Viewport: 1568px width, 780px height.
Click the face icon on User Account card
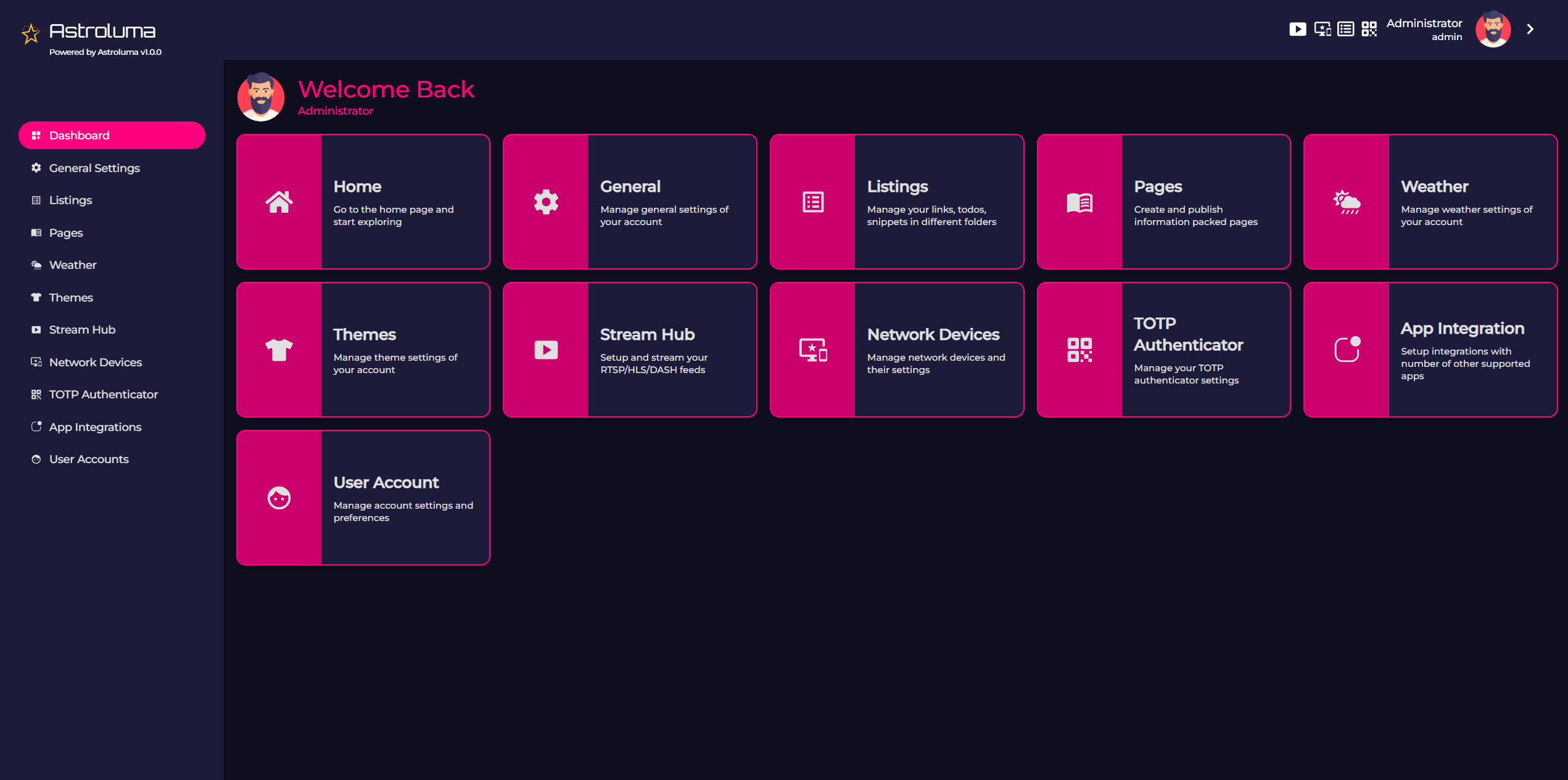(279, 498)
